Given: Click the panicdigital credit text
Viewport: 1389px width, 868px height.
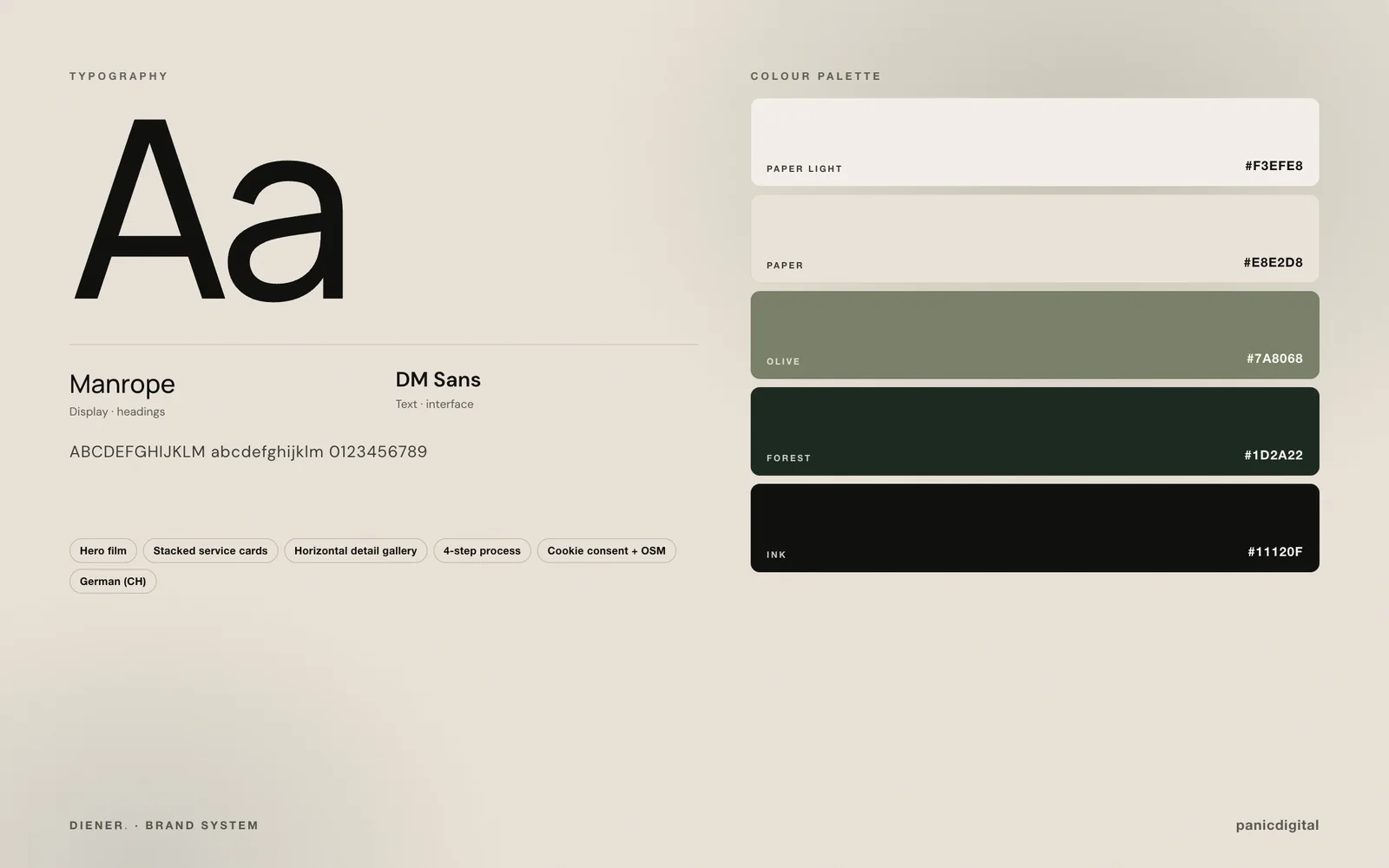Looking at the screenshot, I should click(1277, 825).
